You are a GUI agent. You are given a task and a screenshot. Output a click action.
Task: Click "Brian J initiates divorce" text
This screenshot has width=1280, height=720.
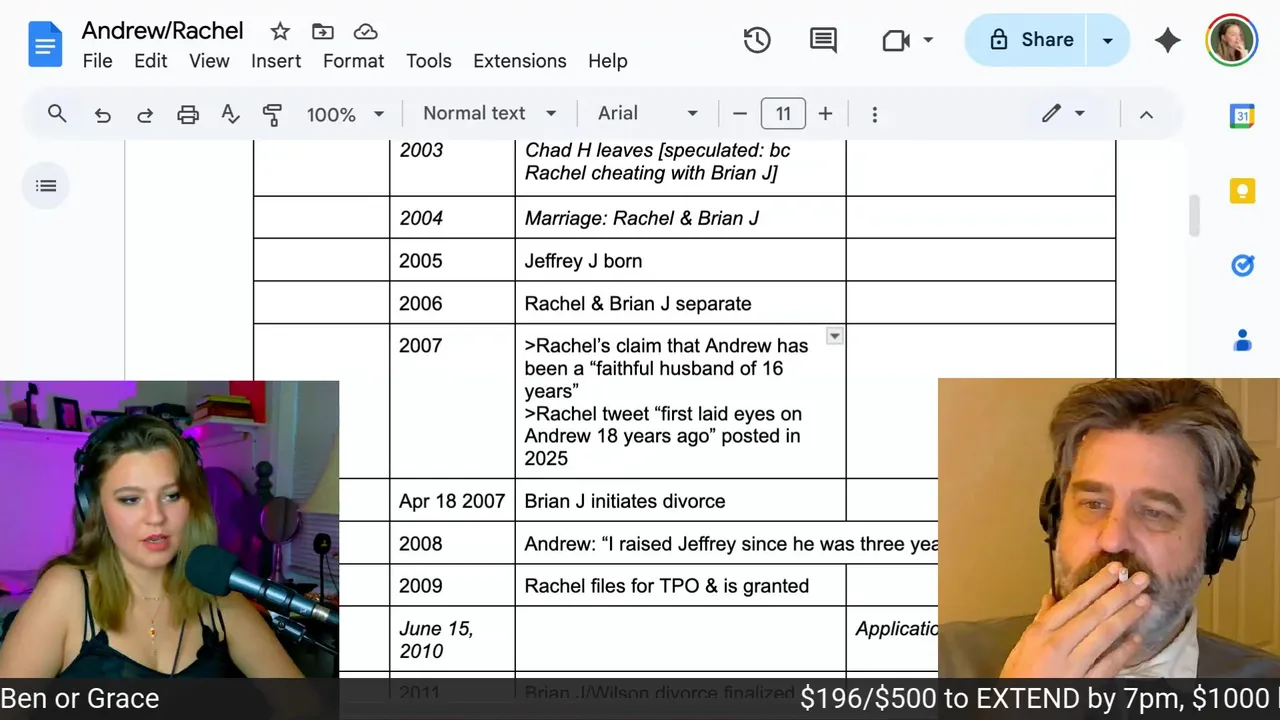click(x=625, y=501)
